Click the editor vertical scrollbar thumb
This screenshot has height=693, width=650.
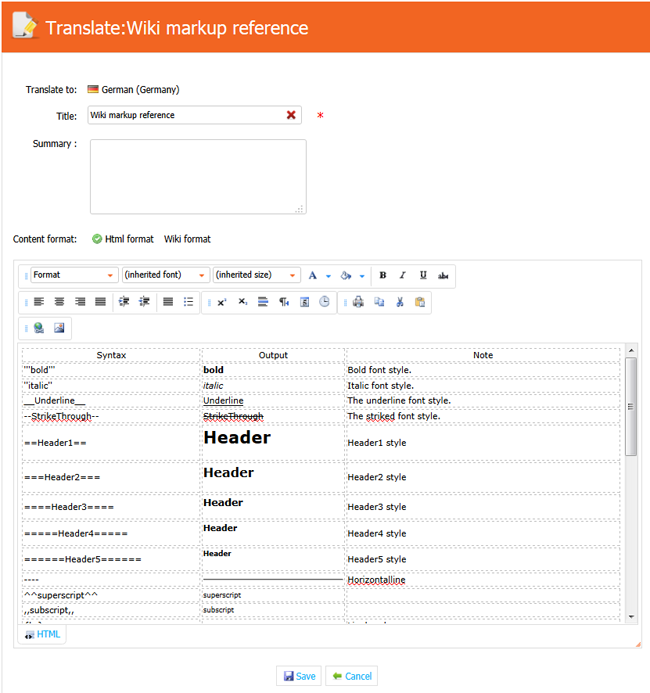point(631,407)
